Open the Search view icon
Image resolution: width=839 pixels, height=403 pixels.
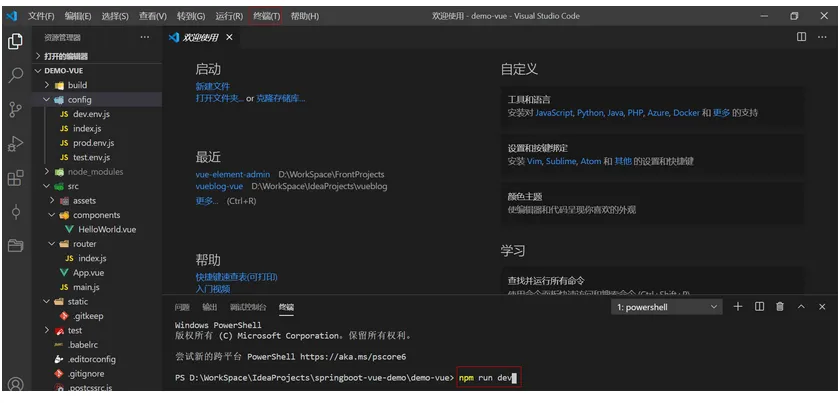(16, 75)
